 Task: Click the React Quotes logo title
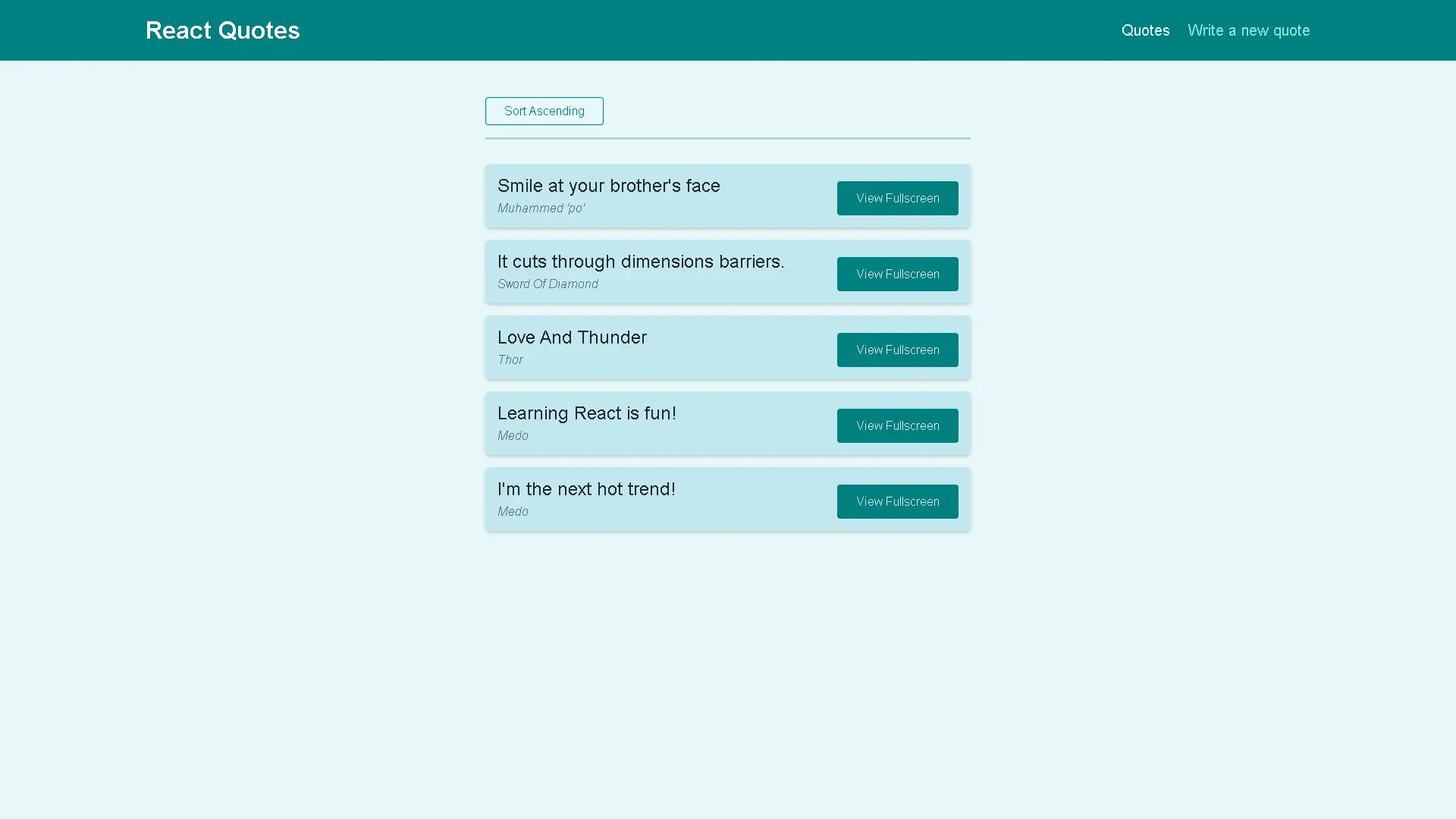(222, 30)
